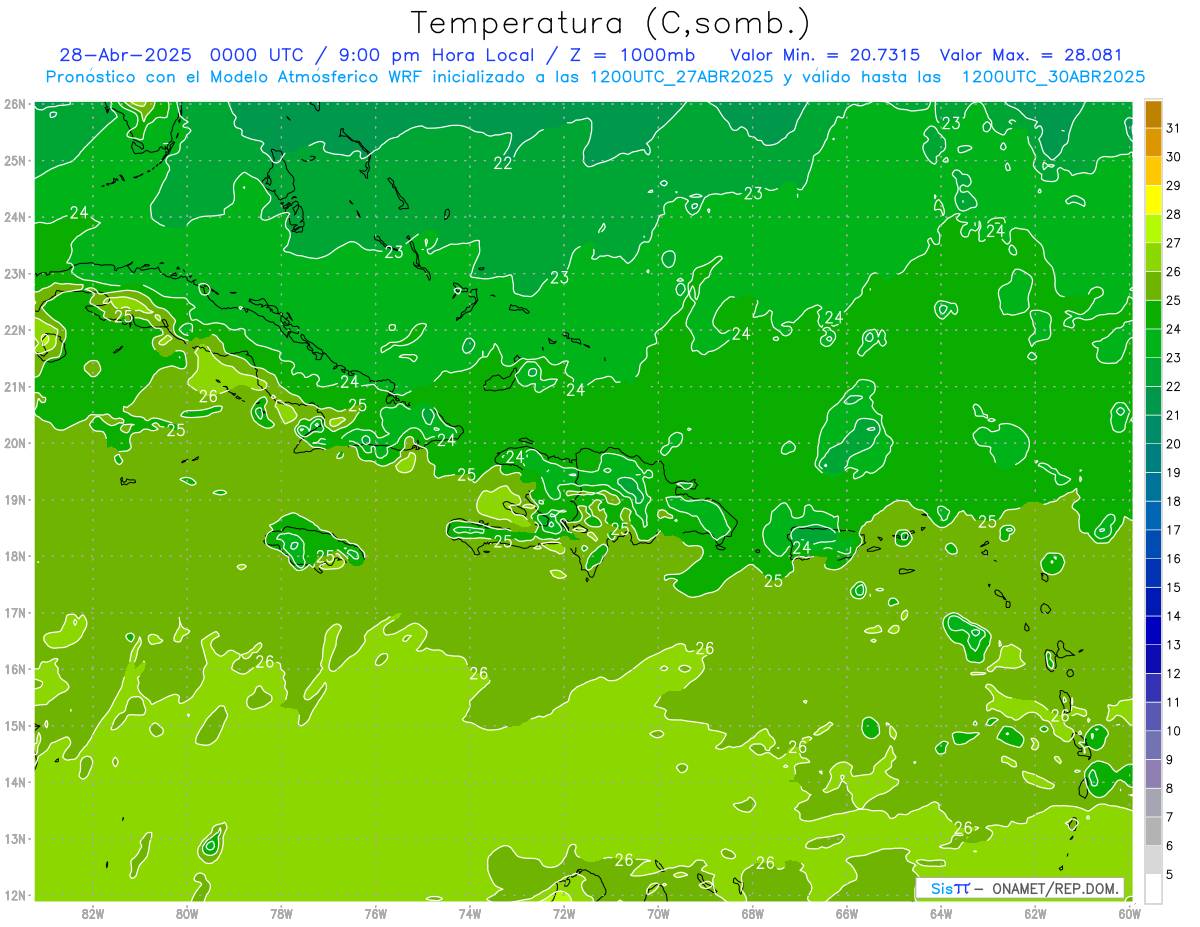Click the '22' contour label on the map
Image resolution: width=1200 pixels, height=927 pixels.
(x=503, y=163)
